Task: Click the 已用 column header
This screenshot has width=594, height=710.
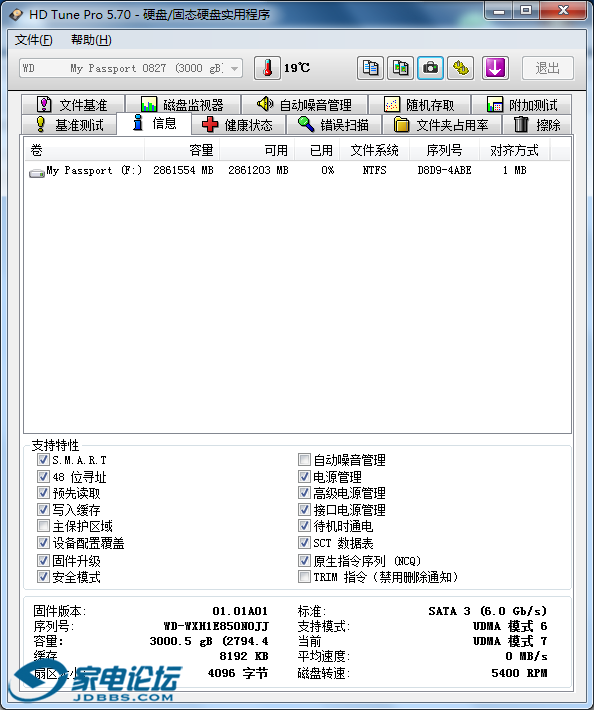Action: point(317,150)
